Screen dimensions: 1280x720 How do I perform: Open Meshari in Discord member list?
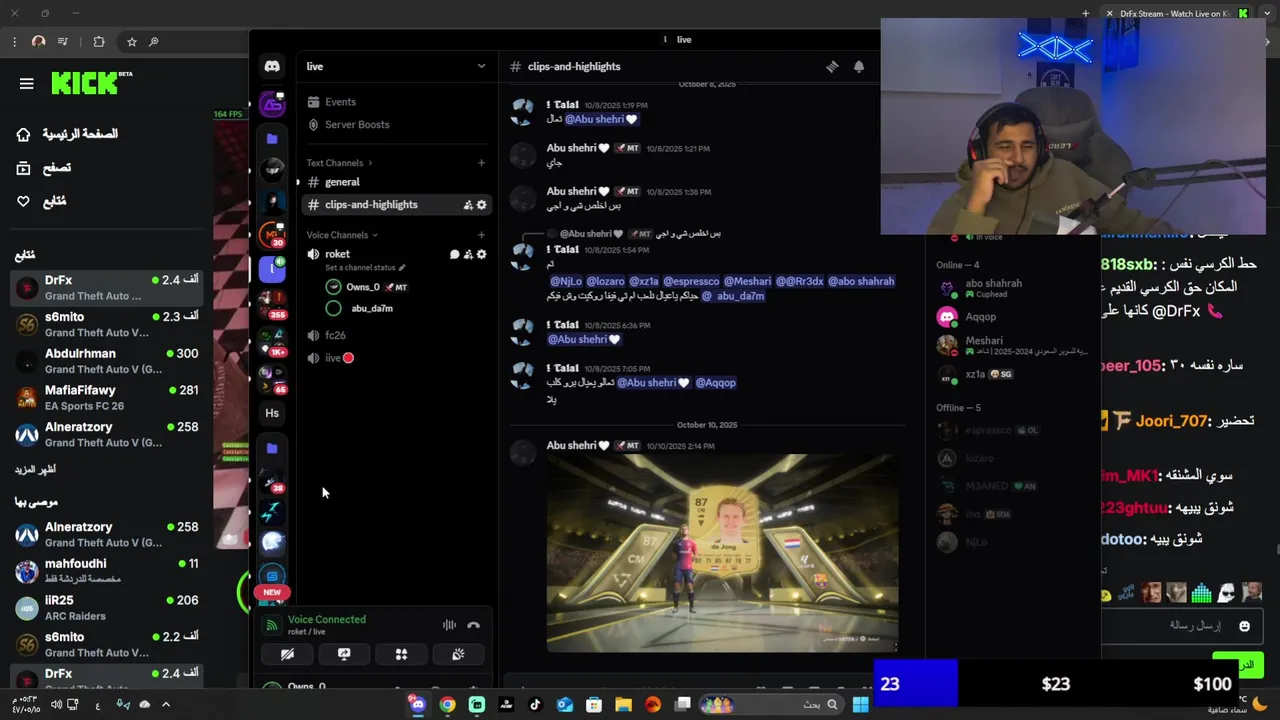1012,346
